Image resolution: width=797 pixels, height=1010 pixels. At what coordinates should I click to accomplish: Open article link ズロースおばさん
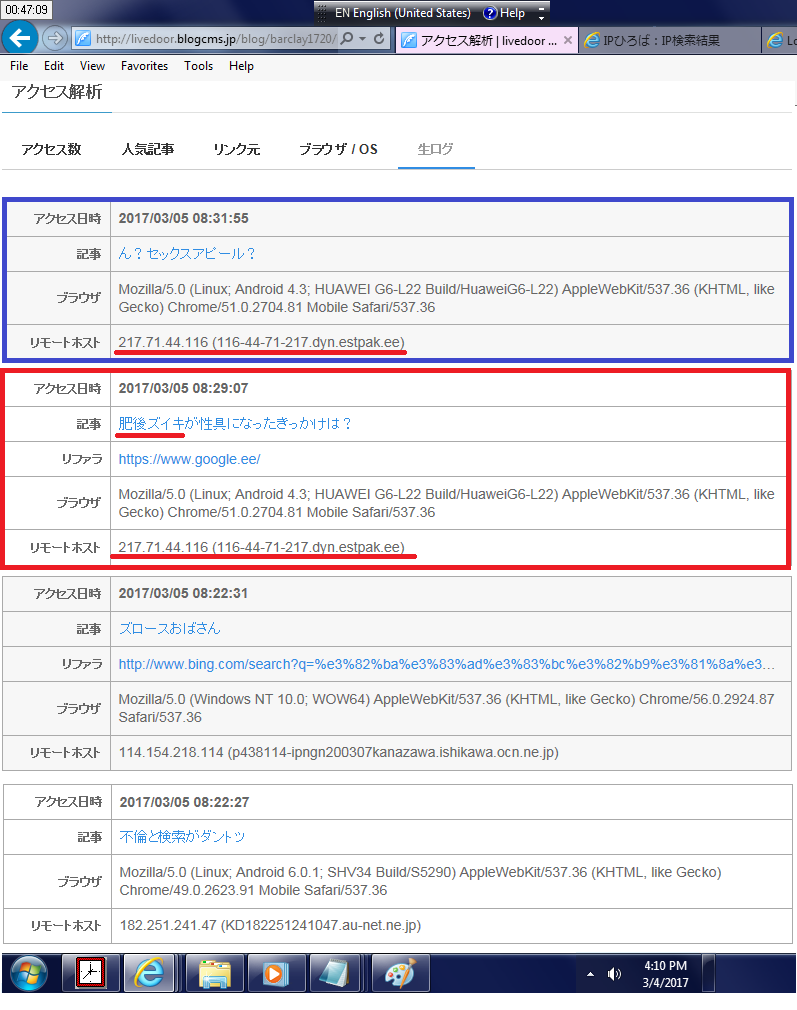point(170,629)
